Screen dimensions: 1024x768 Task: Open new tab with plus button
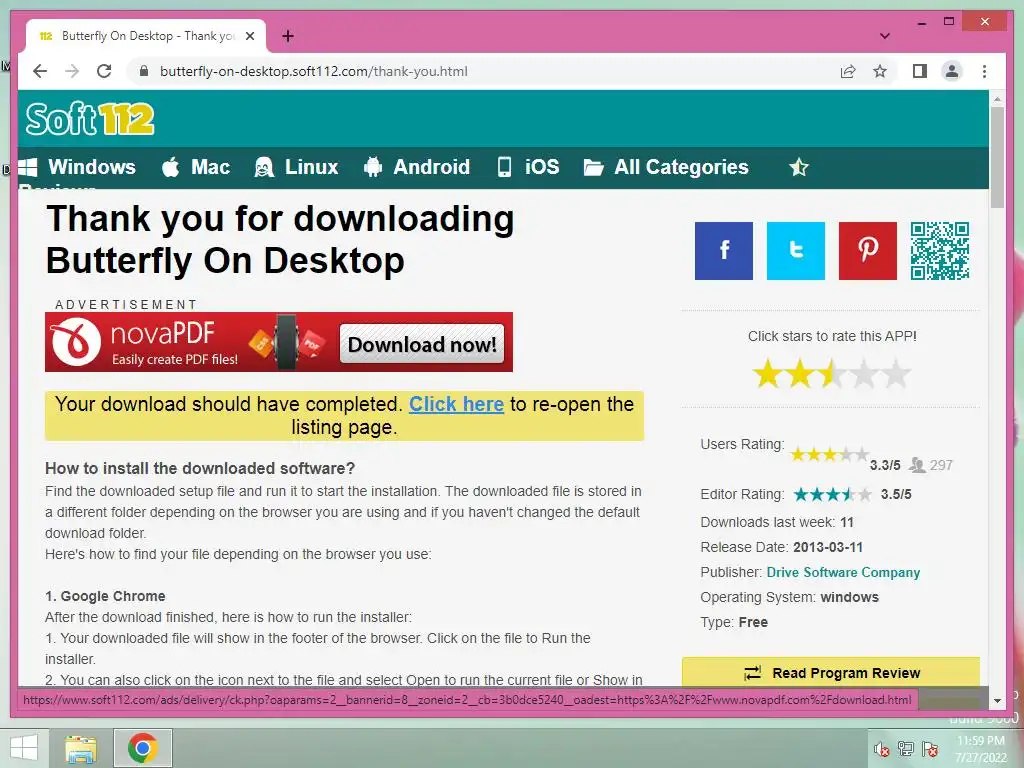(x=288, y=36)
